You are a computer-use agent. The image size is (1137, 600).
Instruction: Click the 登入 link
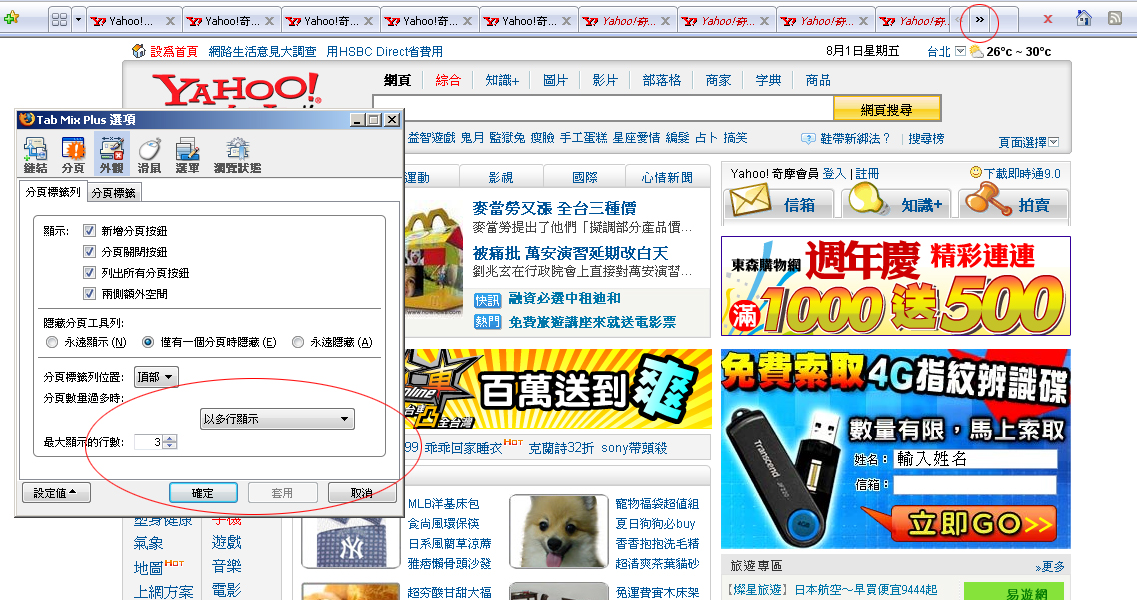click(834, 173)
